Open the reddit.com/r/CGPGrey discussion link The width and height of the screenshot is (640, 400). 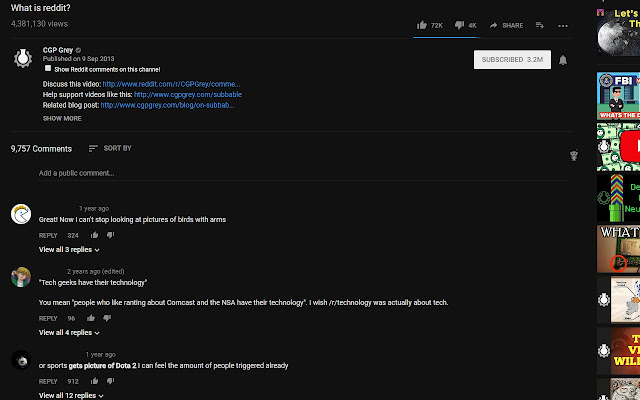click(171, 84)
